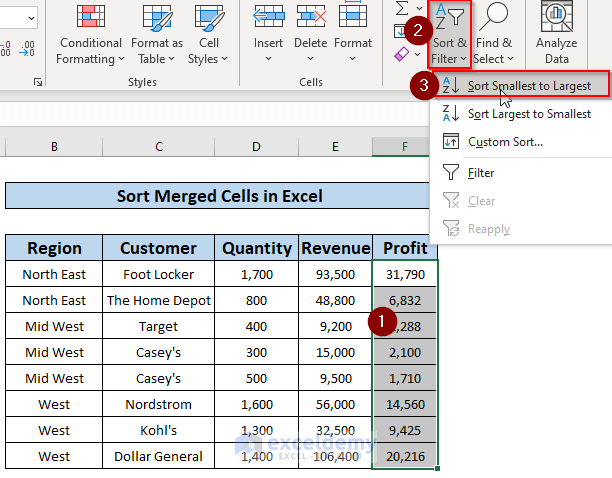Click the Clear eraser icon in Editing group
Image resolution: width=612 pixels, height=478 pixels.
[x=400, y=52]
